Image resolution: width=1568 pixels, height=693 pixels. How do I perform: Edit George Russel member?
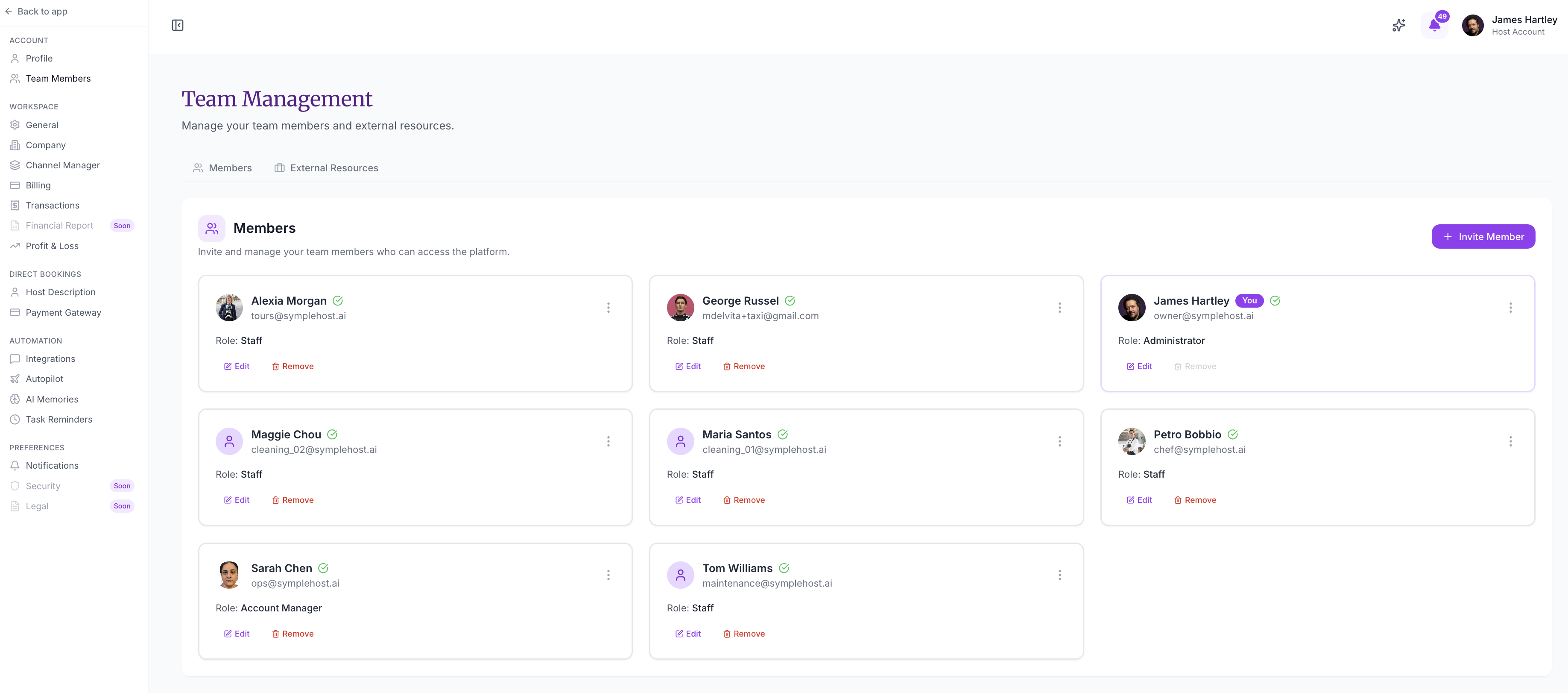pyautogui.click(x=688, y=367)
